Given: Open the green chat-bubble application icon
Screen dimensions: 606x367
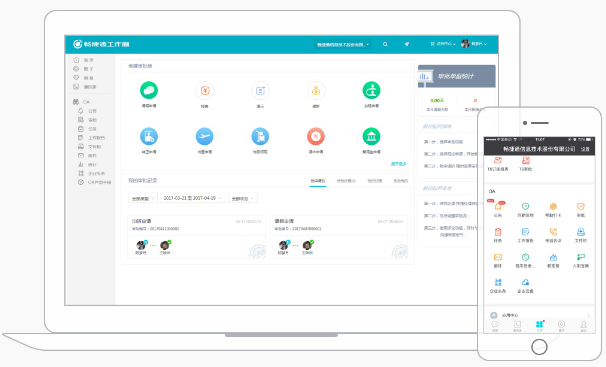Looking at the screenshot, I should click(149, 90).
